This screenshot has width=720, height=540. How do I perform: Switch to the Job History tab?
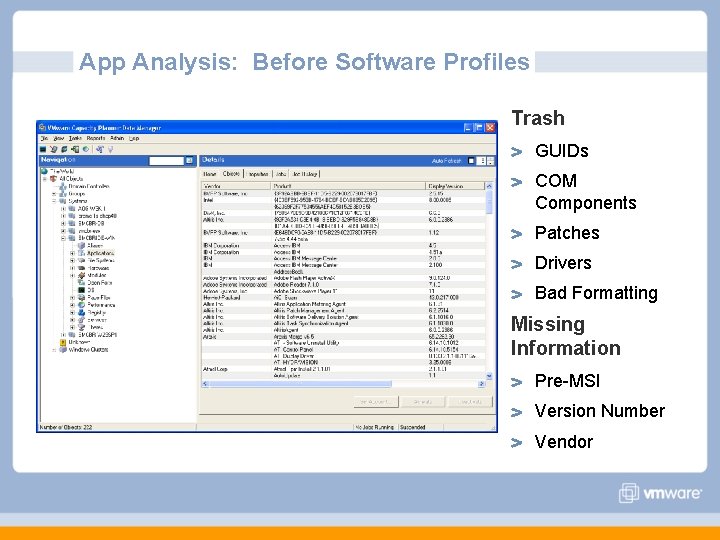304,174
